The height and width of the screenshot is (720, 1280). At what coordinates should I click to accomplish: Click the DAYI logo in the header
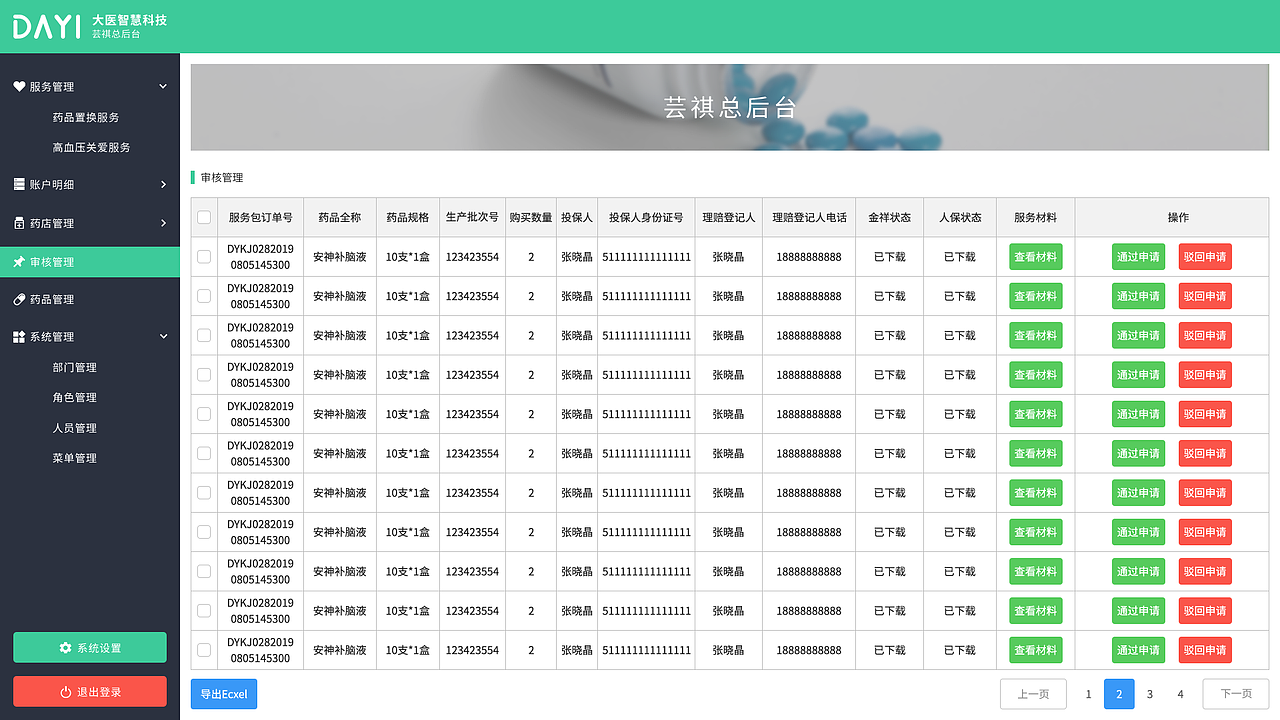46,27
